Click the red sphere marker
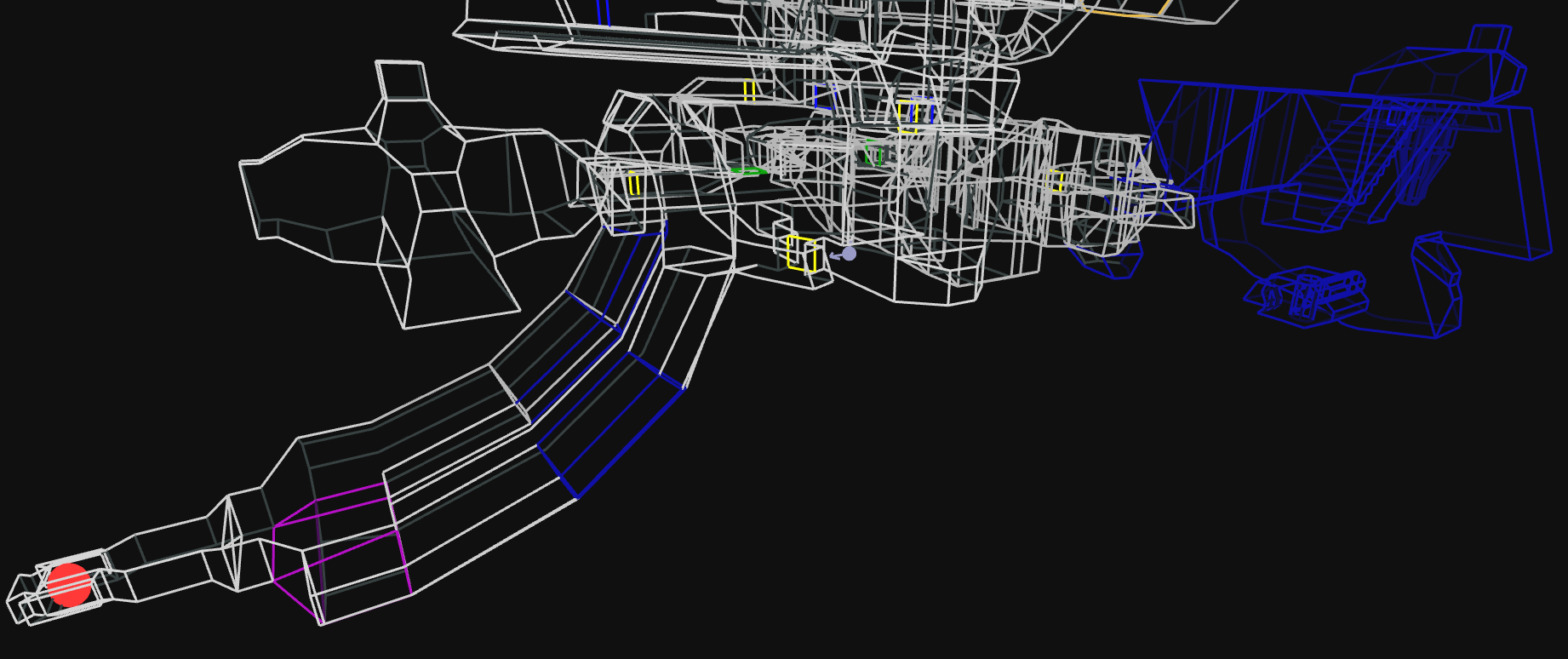 (x=69, y=585)
